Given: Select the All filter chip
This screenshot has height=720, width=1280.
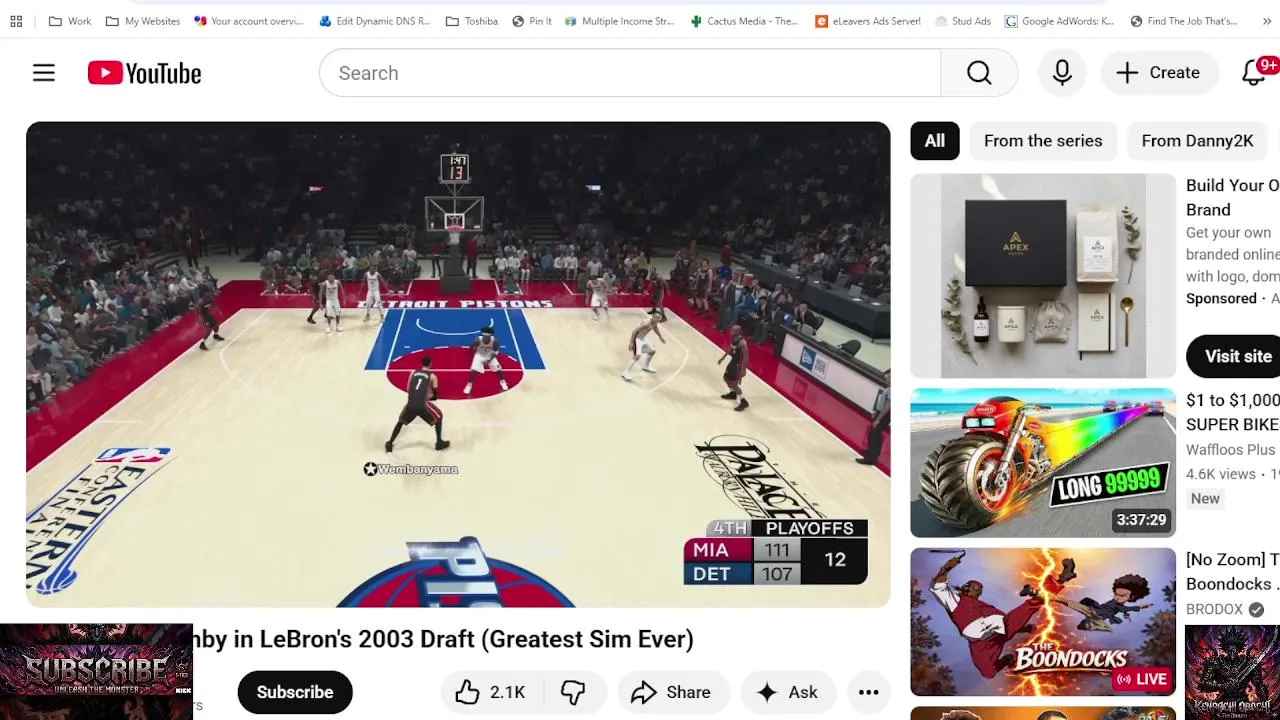Looking at the screenshot, I should [935, 141].
